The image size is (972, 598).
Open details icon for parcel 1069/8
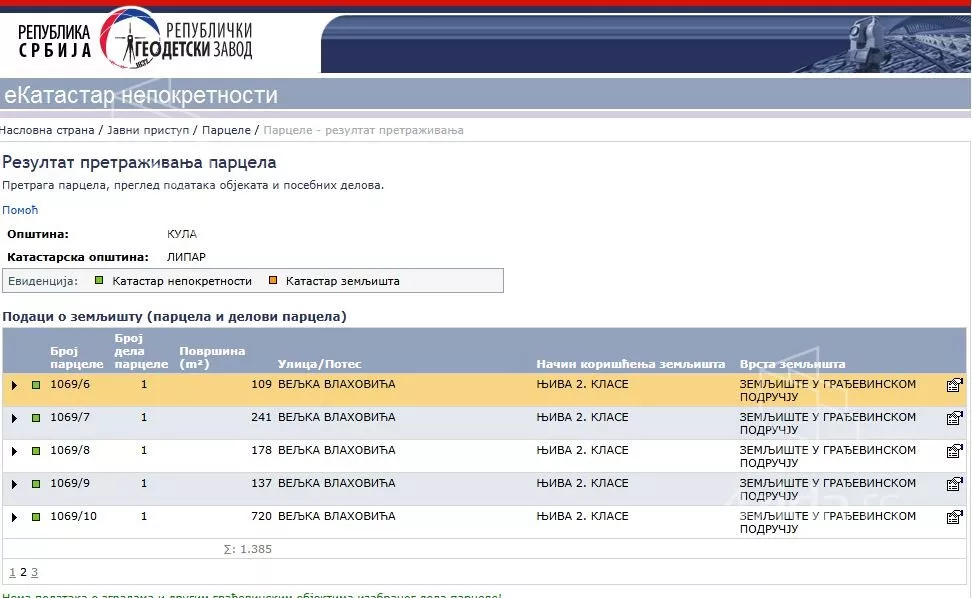pos(954,451)
